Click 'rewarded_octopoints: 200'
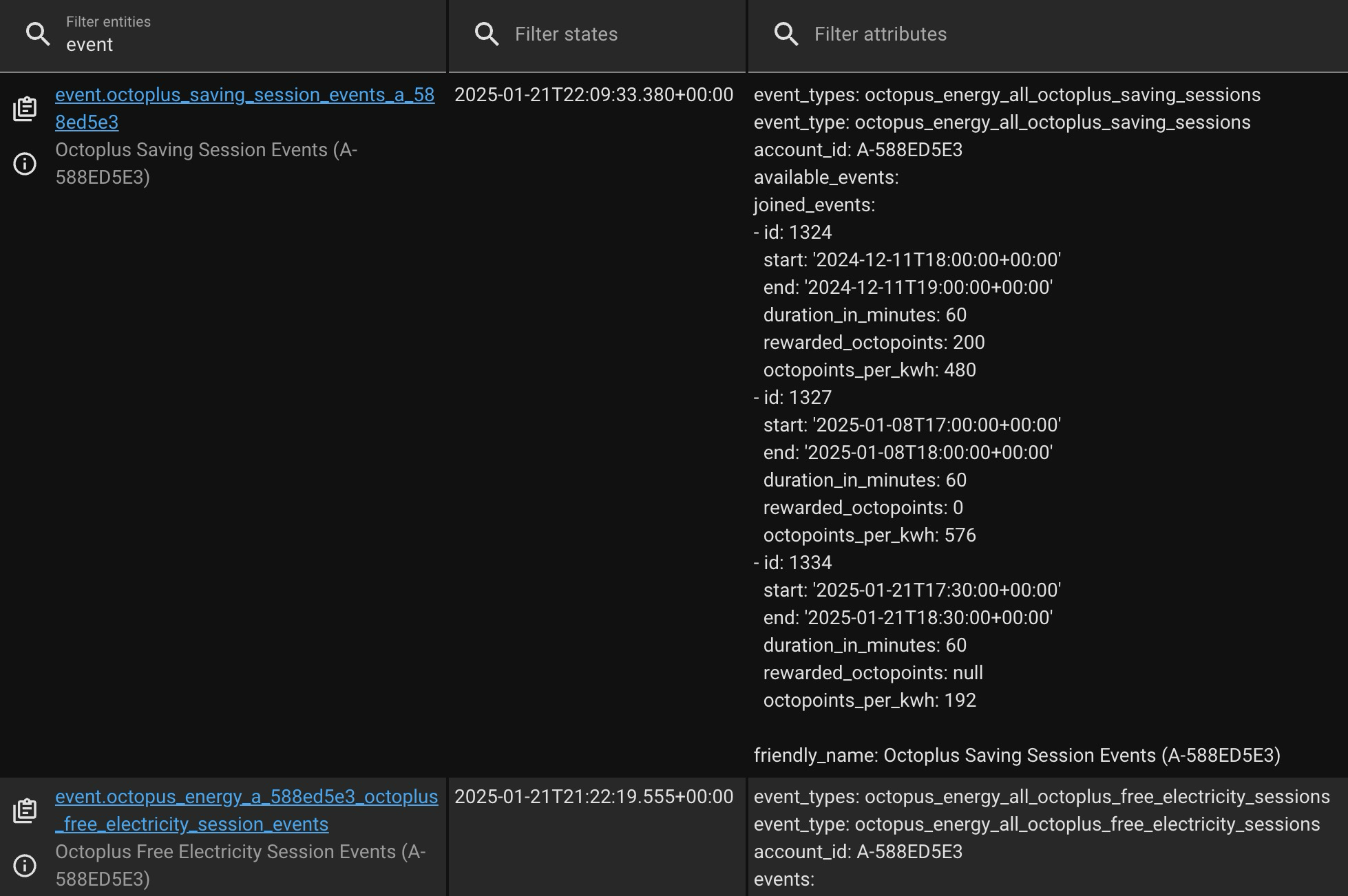 (x=874, y=343)
